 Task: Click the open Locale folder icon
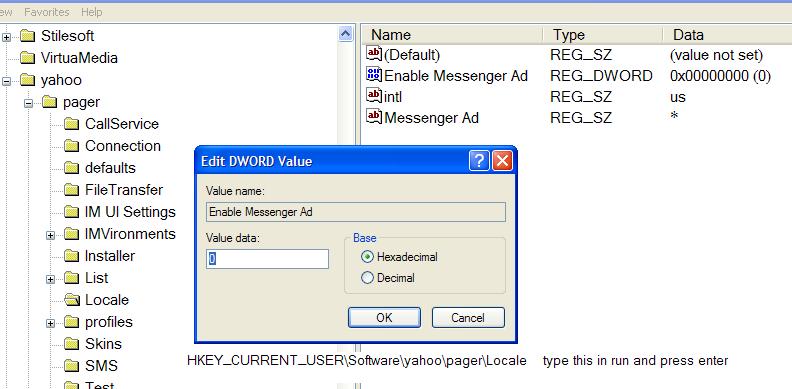[72, 300]
